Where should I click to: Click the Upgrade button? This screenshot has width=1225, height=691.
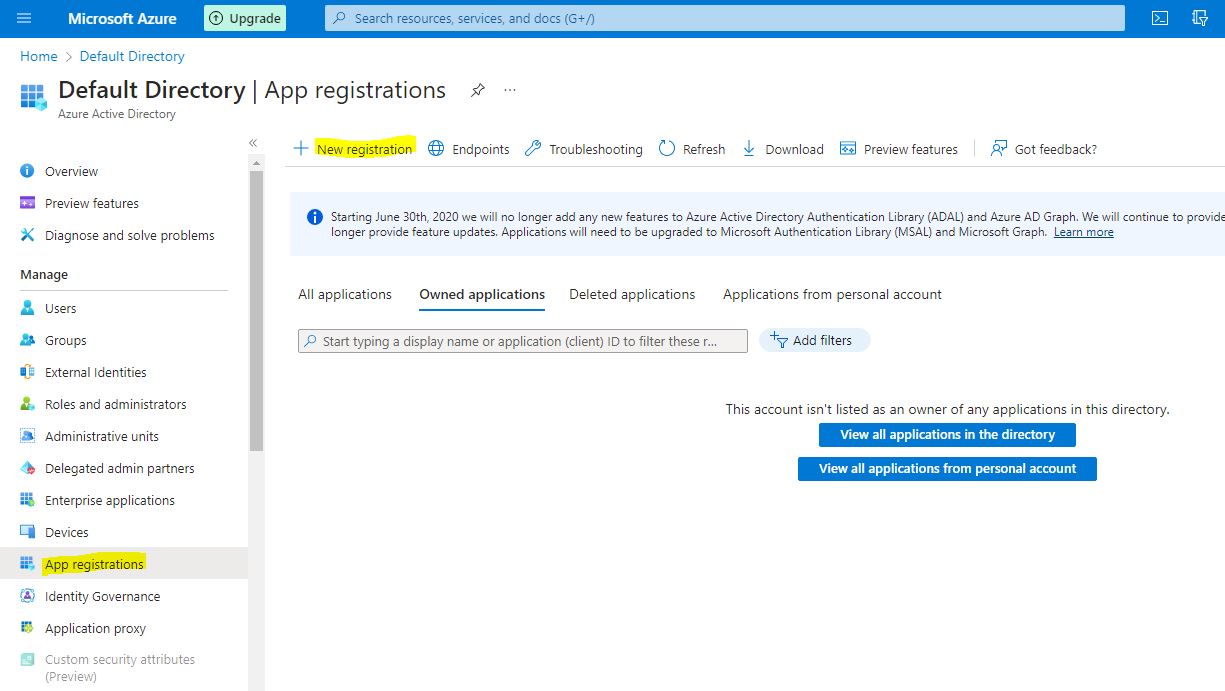click(245, 18)
